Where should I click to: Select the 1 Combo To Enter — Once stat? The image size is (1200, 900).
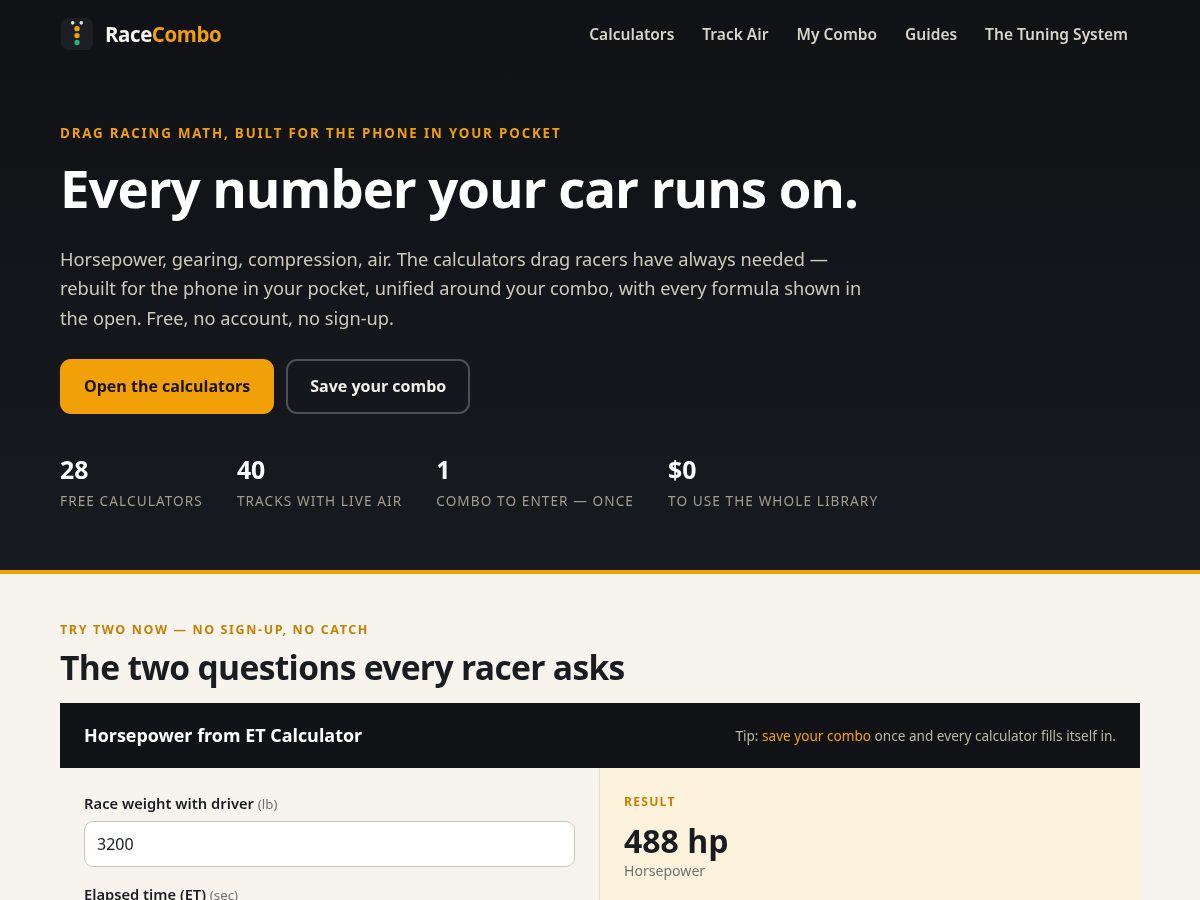click(535, 483)
